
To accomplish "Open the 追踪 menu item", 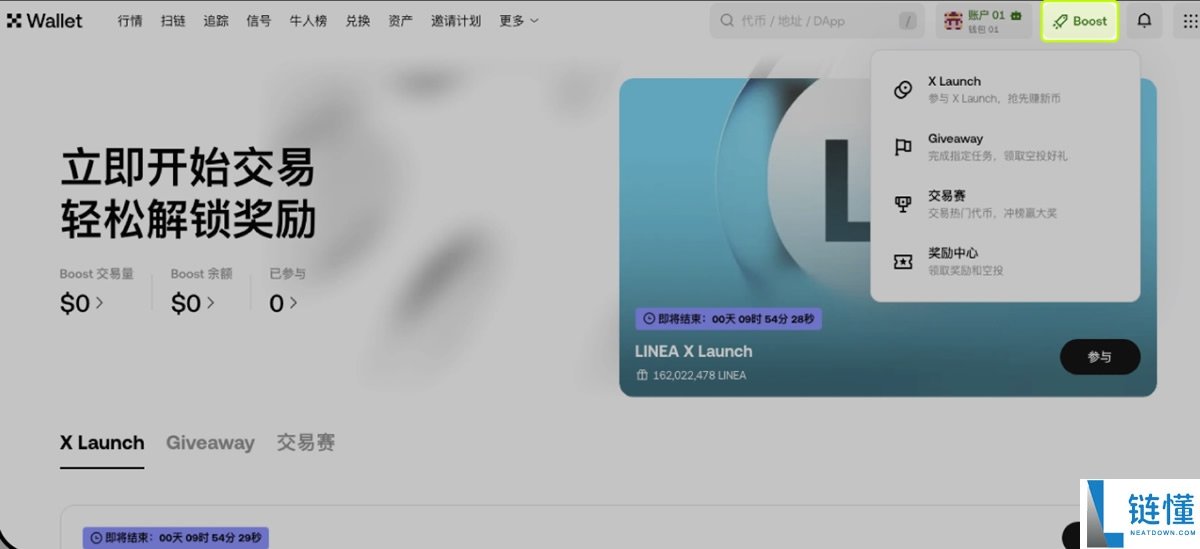I will coord(216,20).
